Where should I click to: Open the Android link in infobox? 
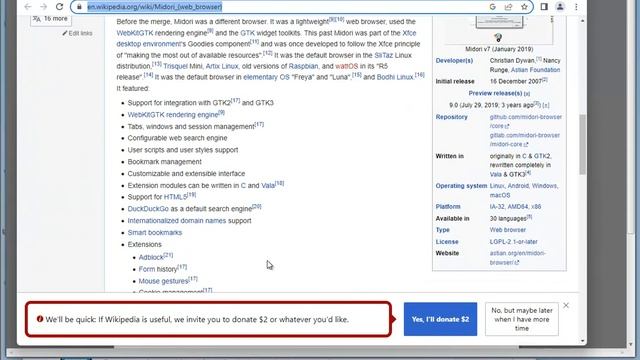coord(518,186)
